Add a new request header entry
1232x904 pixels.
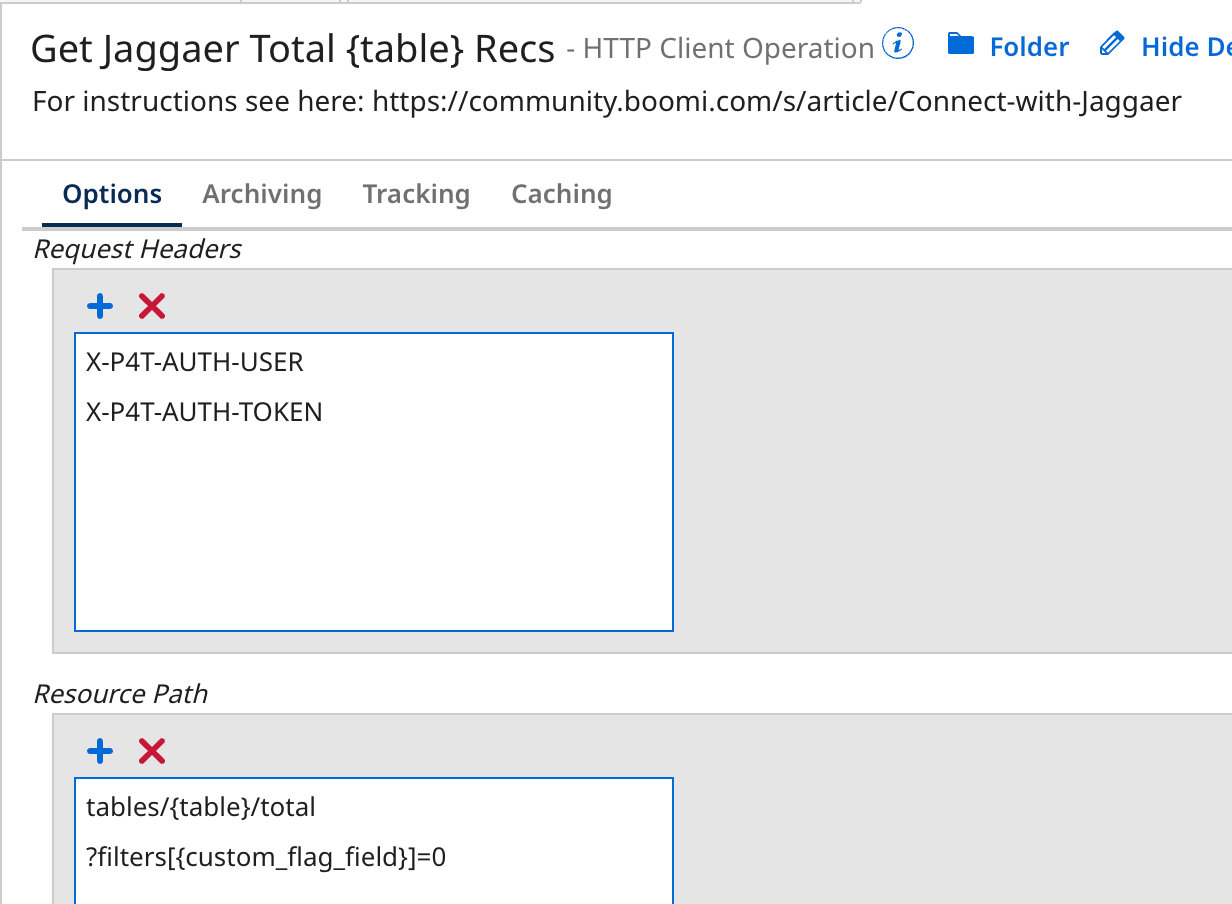[x=99, y=305]
